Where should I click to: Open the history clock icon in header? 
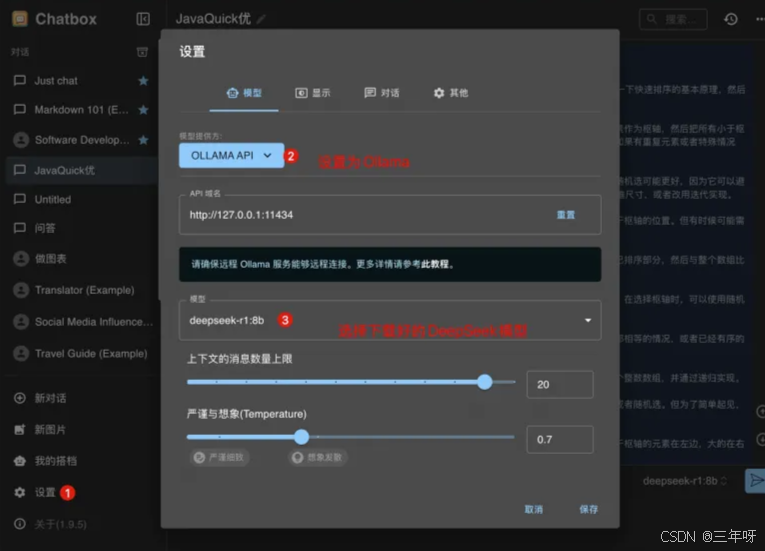(730, 19)
